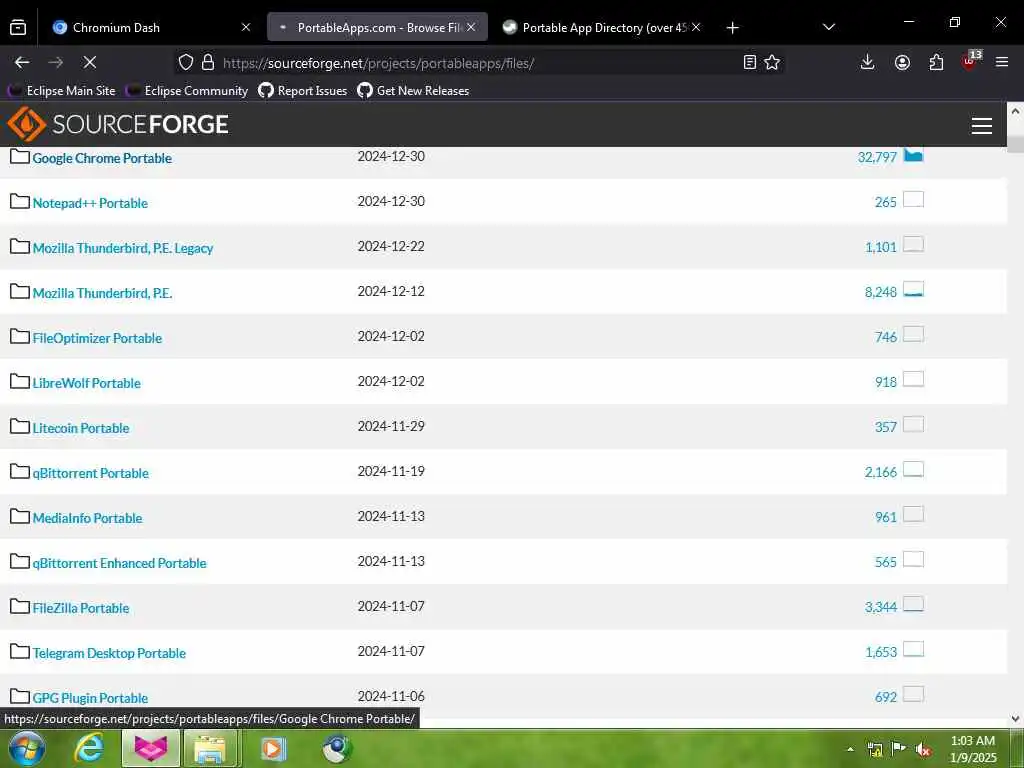Click the page scrollbar down arrow
The width and height of the screenshot is (1024, 768).
(x=1016, y=720)
